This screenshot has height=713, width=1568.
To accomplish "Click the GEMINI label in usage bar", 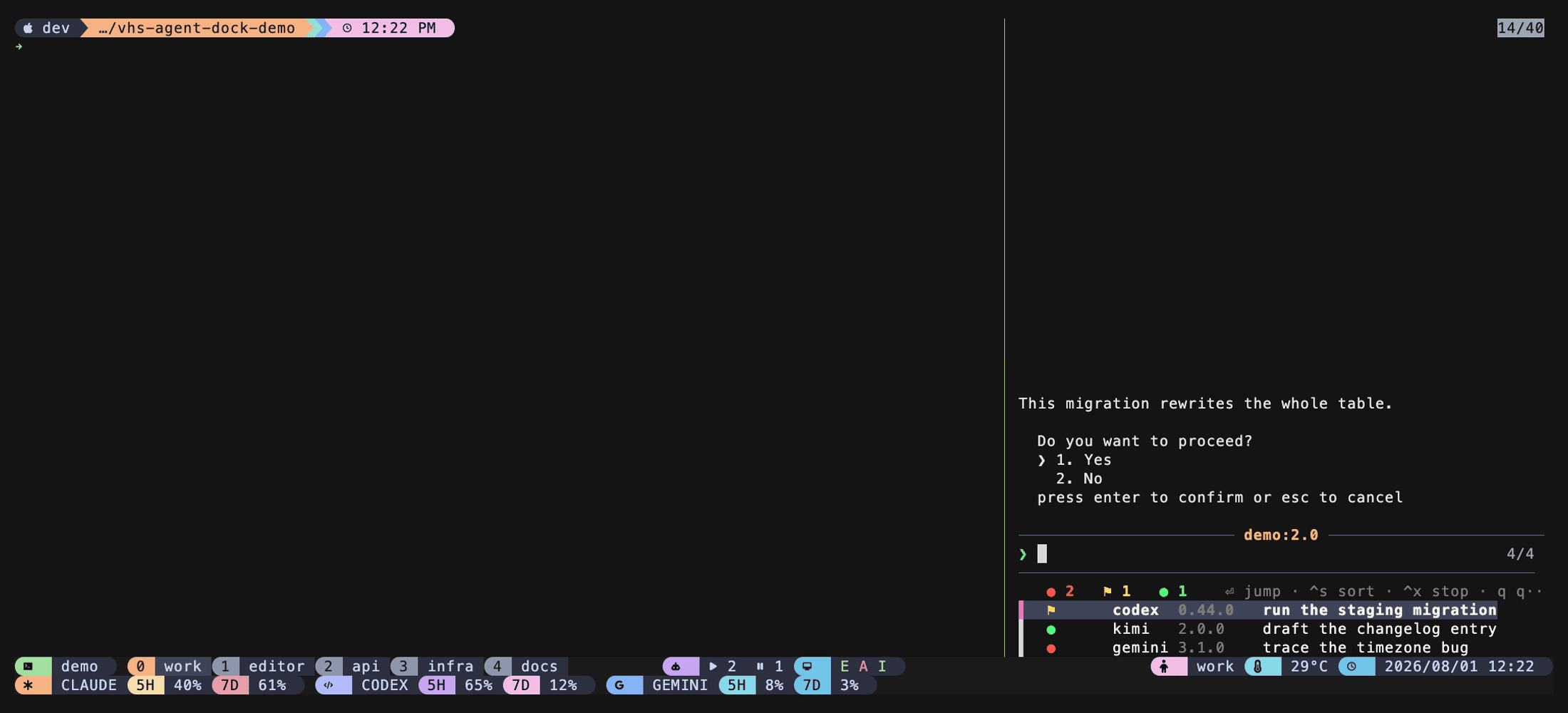I will coord(680,685).
